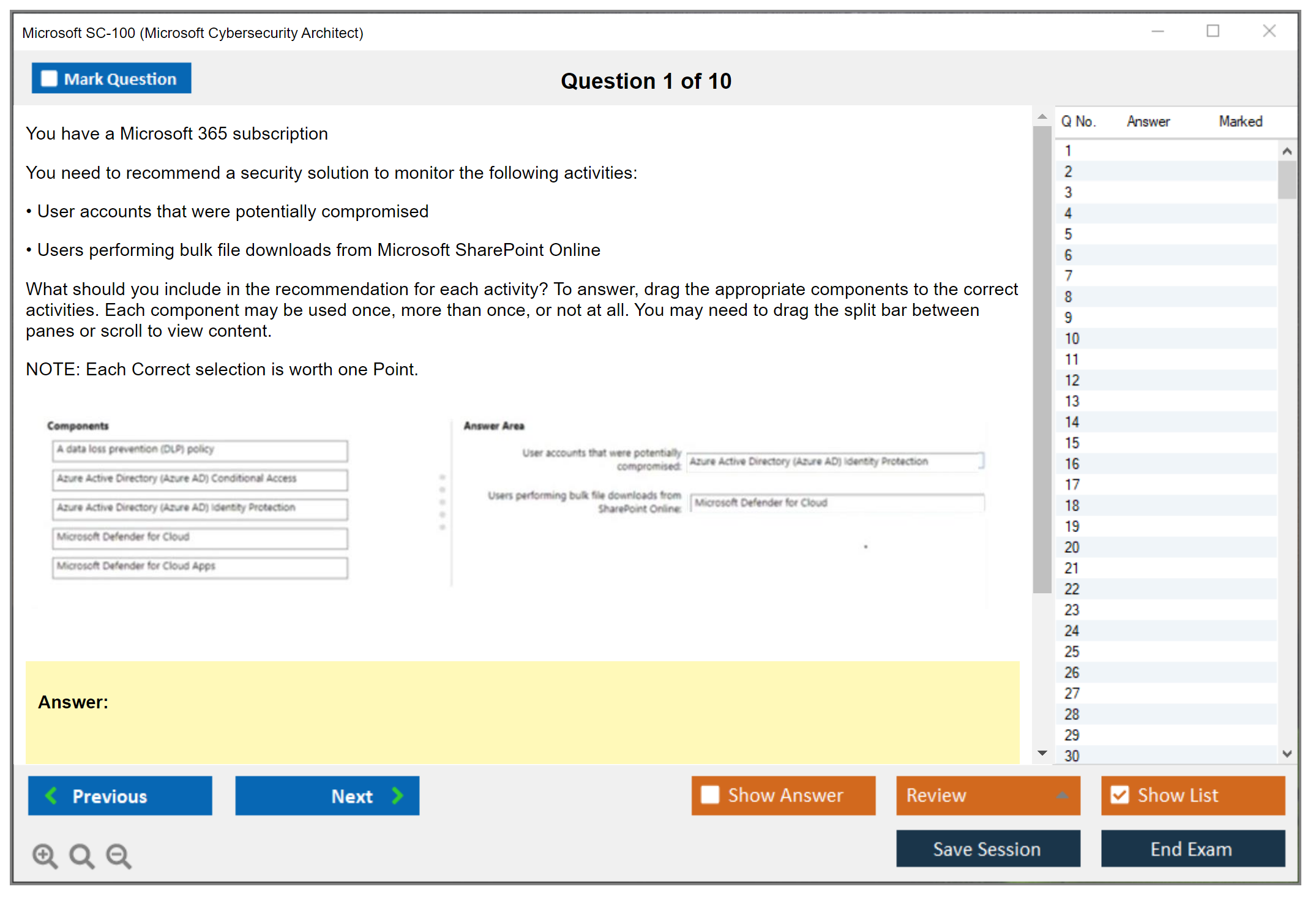
Task: Click the Save Session button
Action: pyautogui.click(x=987, y=849)
